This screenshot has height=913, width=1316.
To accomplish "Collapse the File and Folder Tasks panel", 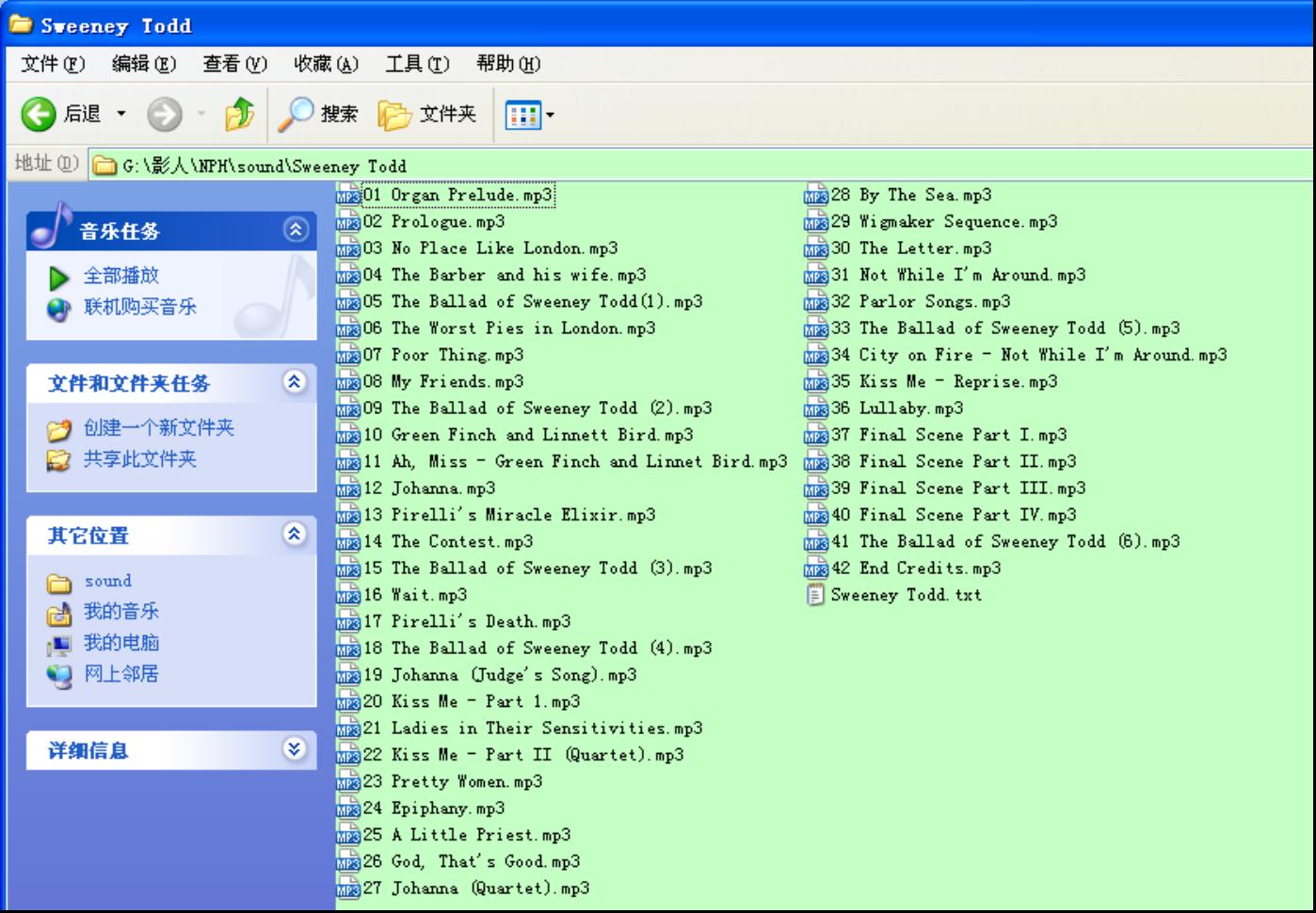I will [x=296, y=382].
